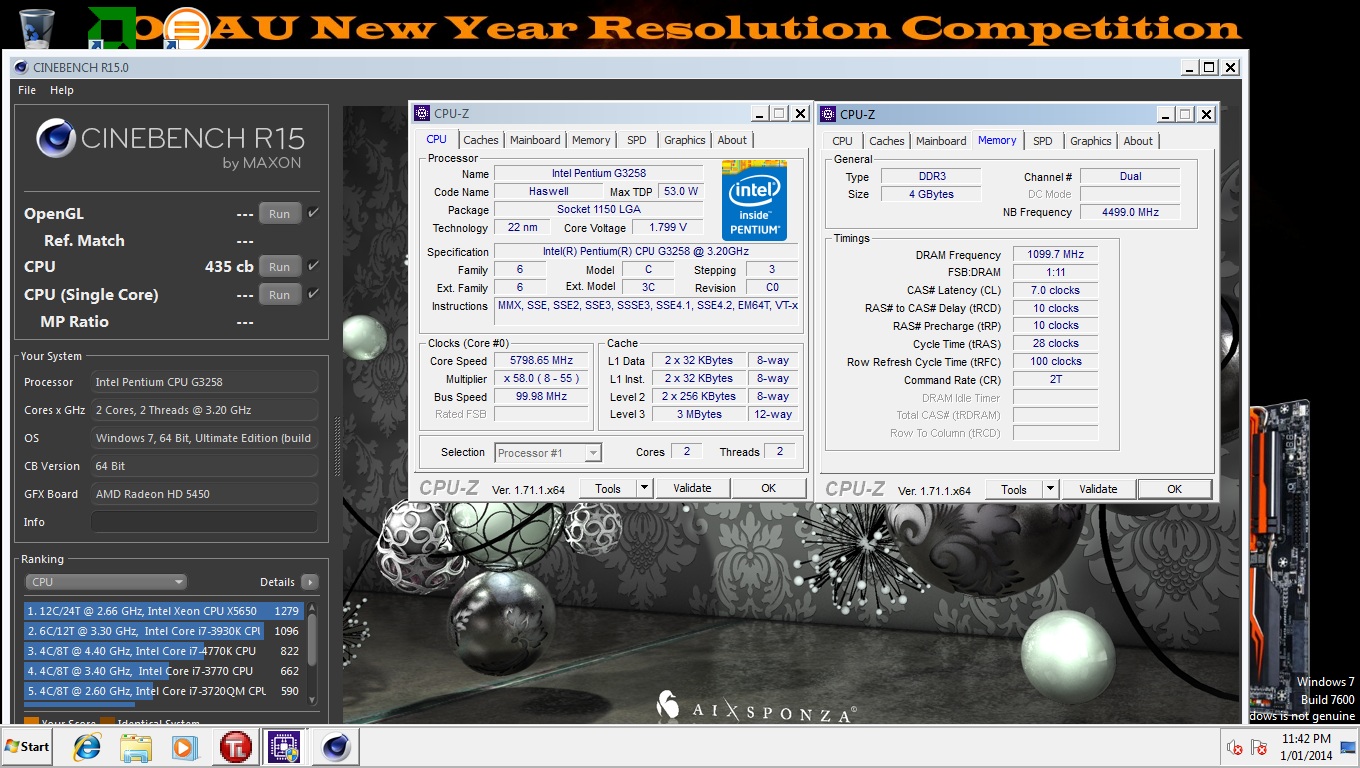Switch to Cinebench via taskbar icon
This screenshot has height=768, width=1360.
tap(335, 747)
